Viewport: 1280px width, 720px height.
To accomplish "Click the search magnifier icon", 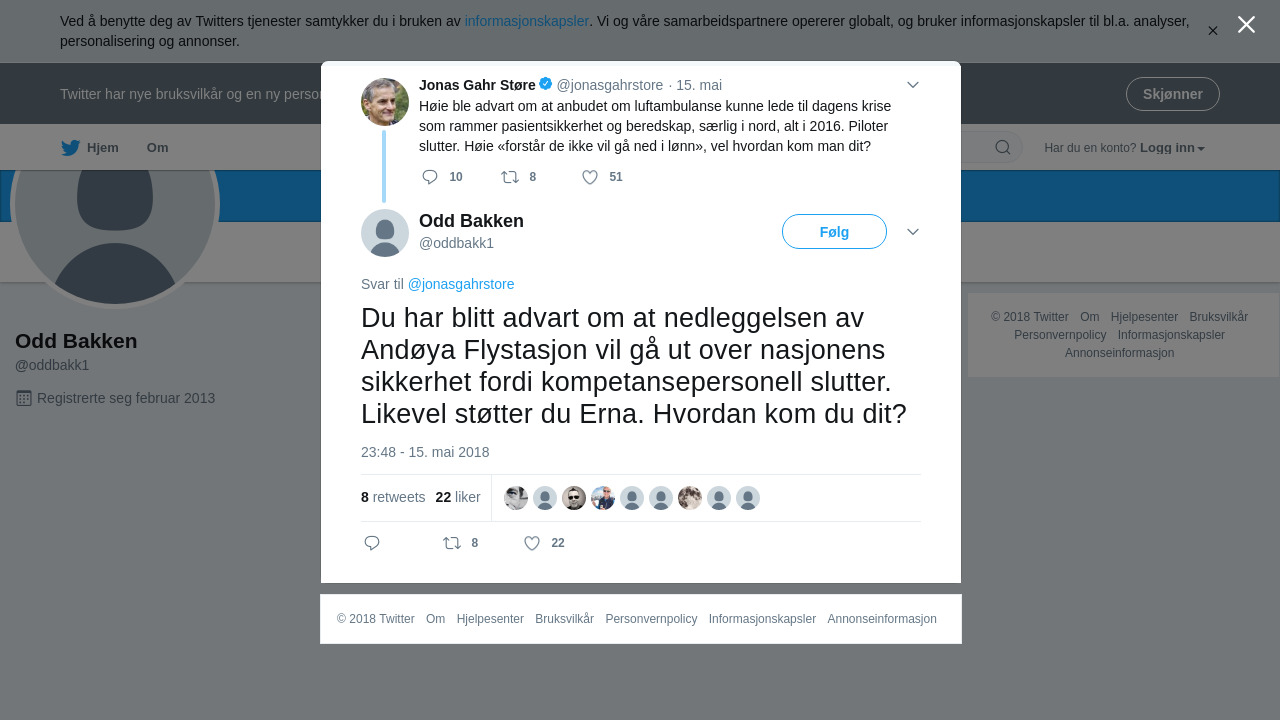I will click(x=1003, y=147).
